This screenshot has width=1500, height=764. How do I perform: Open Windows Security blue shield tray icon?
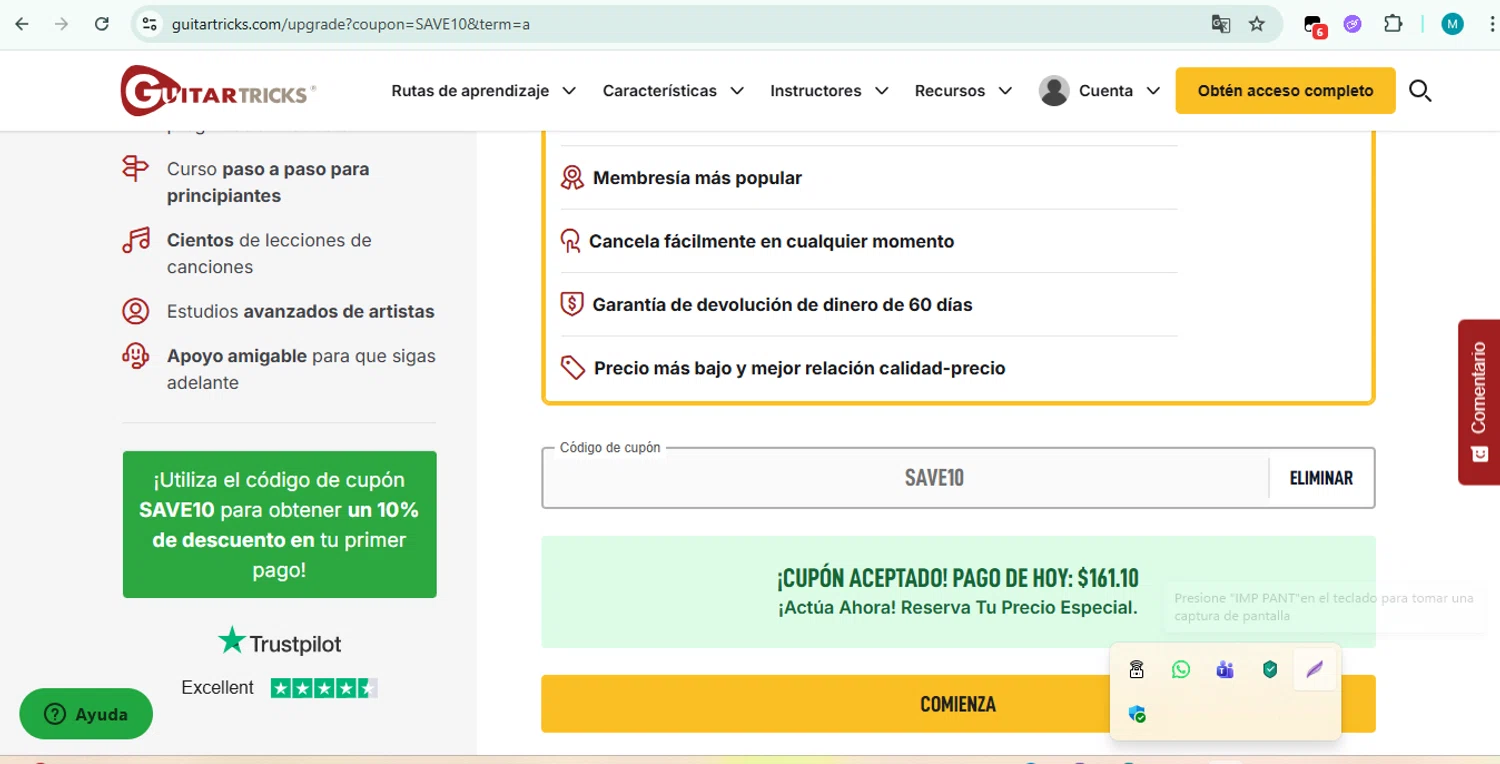click(x=1137, y=714)
